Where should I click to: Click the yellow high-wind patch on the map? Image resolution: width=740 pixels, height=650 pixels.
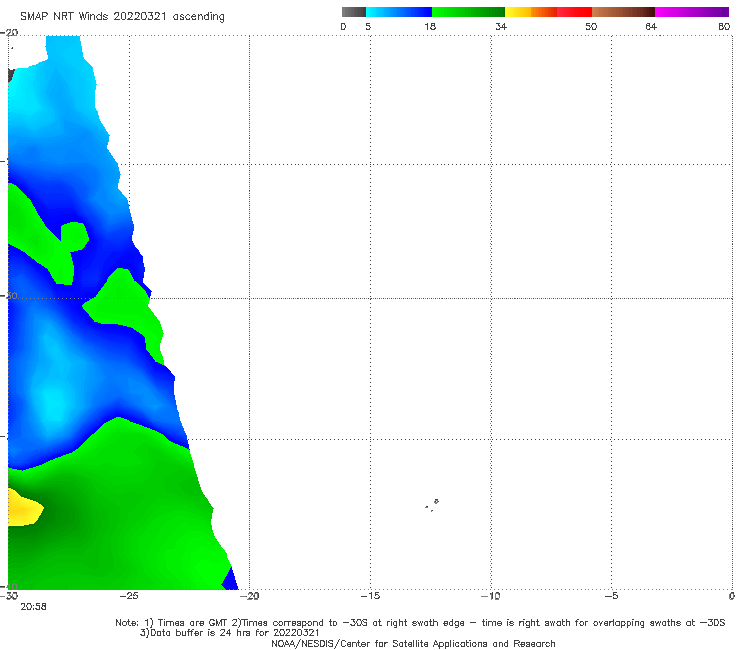(x=24, y=508)
